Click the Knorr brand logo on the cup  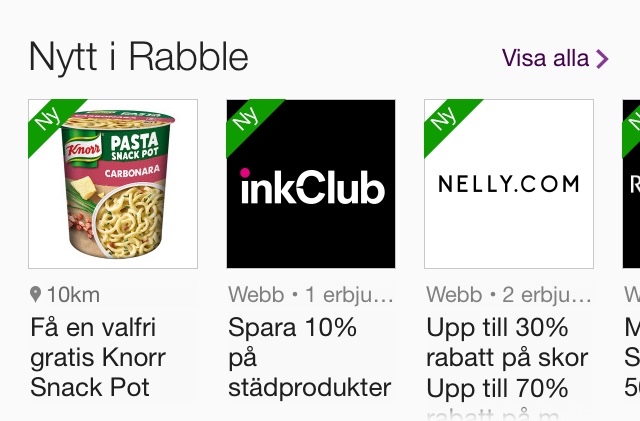[83, 149]
